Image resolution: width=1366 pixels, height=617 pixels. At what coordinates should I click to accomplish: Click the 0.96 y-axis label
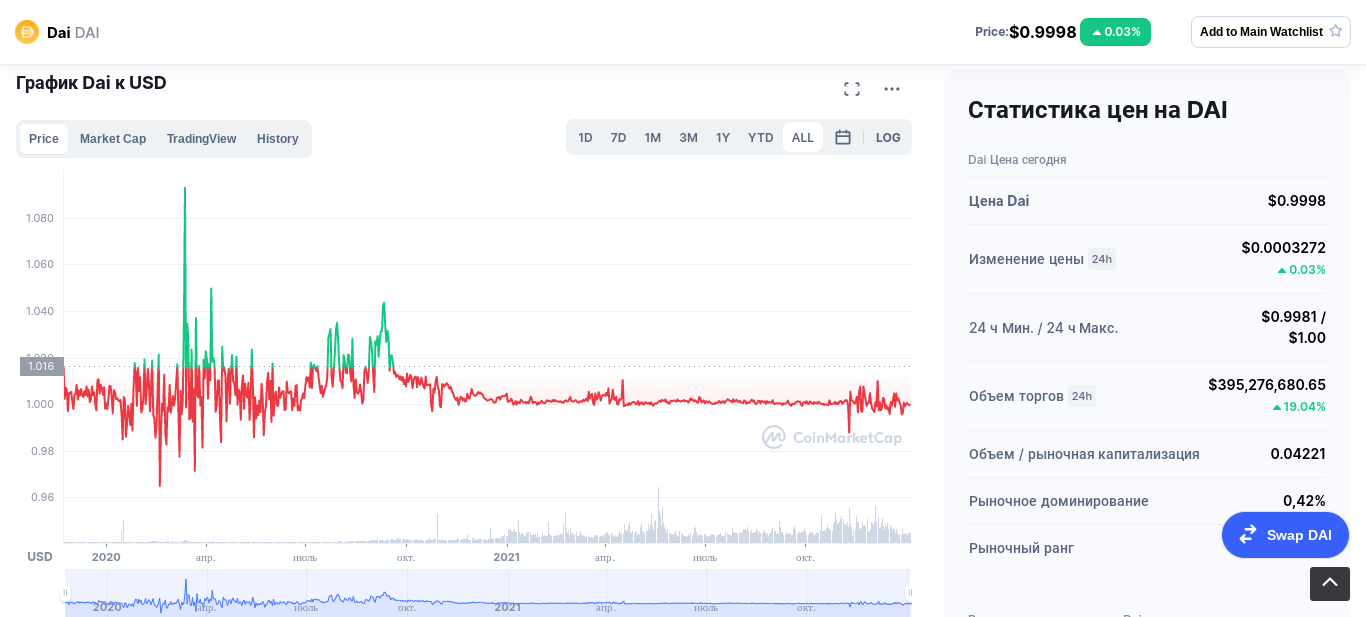pos(42,497)
